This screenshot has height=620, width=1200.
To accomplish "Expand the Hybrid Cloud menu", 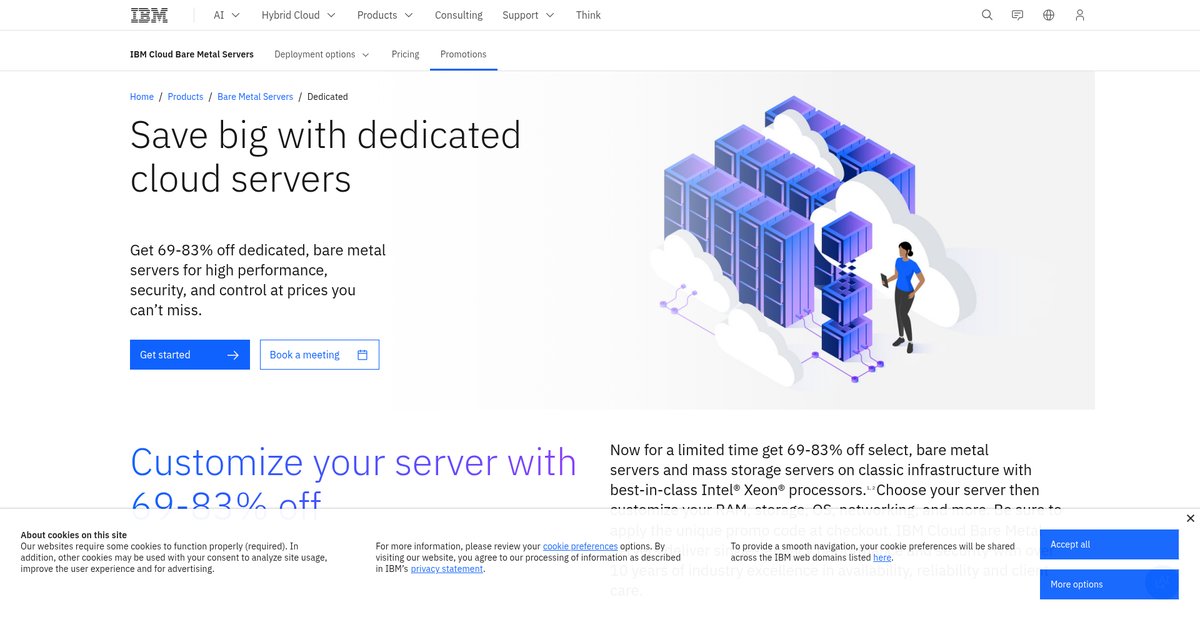I will click(298, 15).
